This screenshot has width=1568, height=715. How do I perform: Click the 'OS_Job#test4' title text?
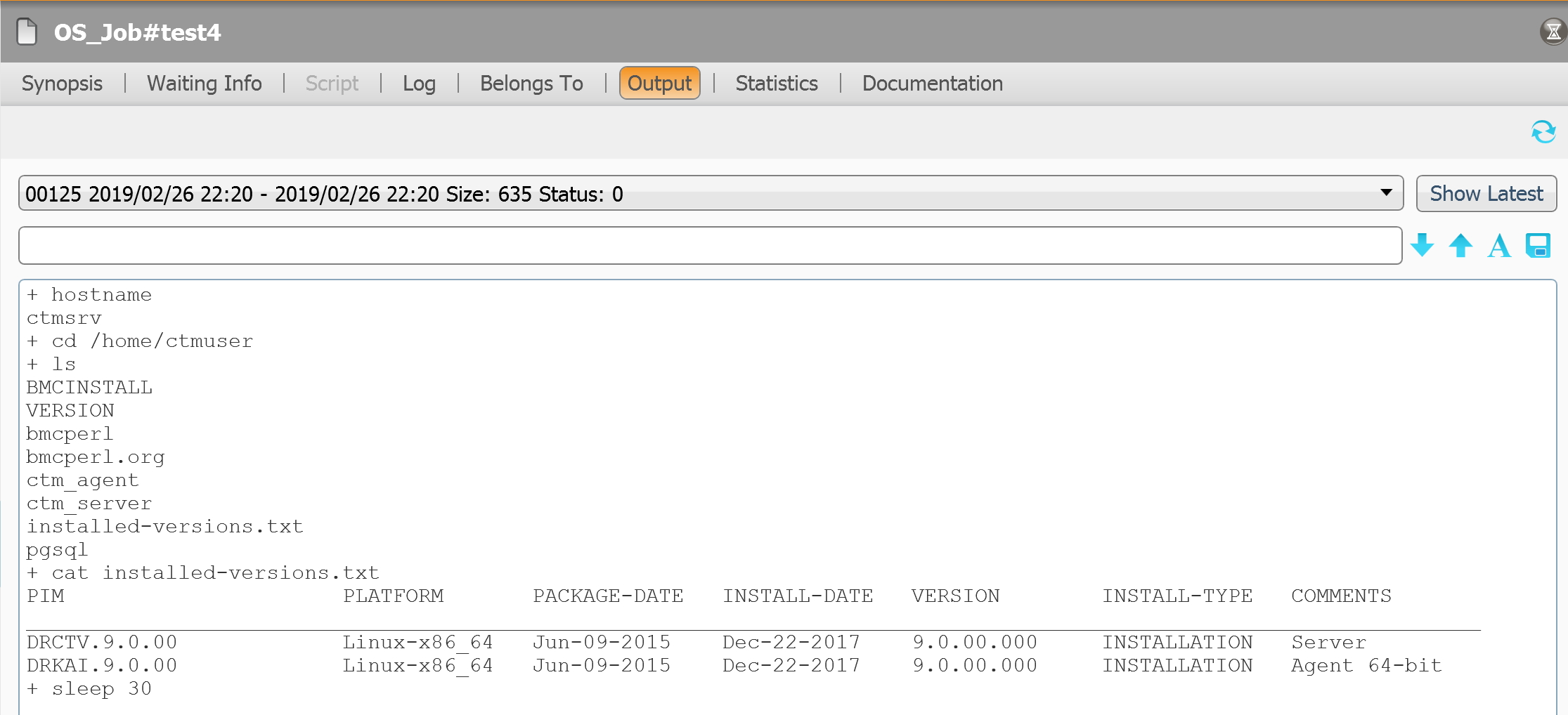(x=137, y=32)
